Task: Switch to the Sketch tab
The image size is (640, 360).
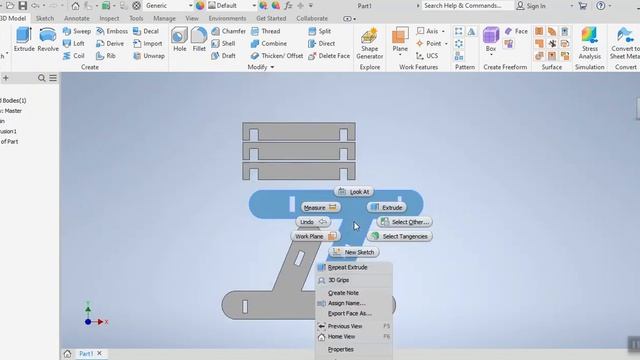Action: (x=45, y=18)
